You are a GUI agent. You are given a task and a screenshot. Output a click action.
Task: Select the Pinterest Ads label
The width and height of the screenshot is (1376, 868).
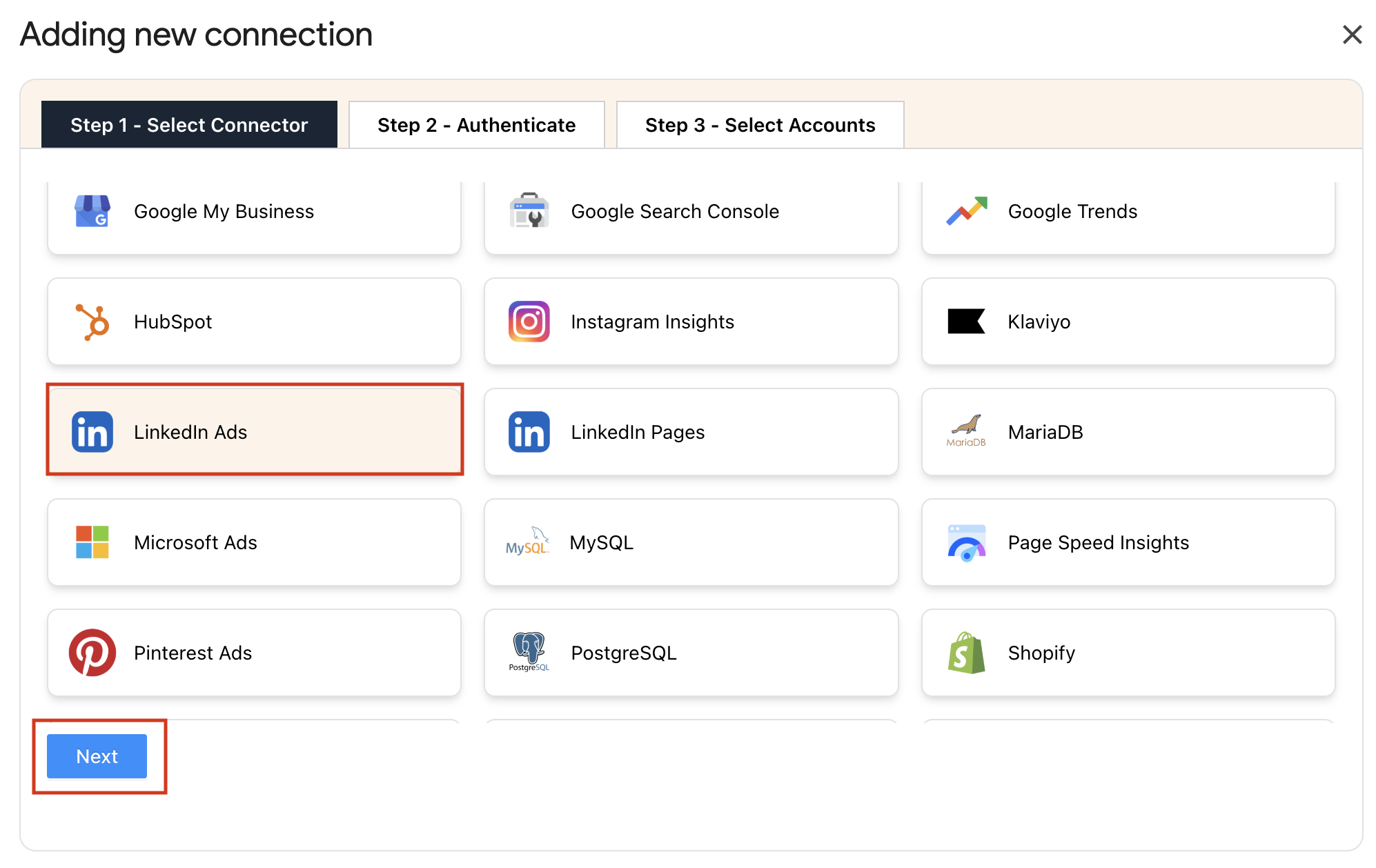(193, 653)
